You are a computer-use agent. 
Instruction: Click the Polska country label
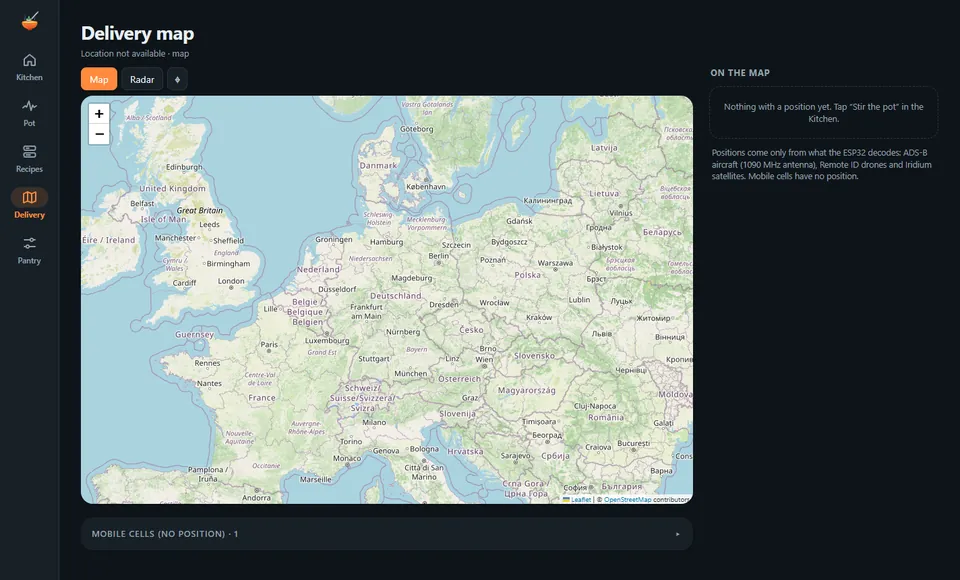(527, 275)
